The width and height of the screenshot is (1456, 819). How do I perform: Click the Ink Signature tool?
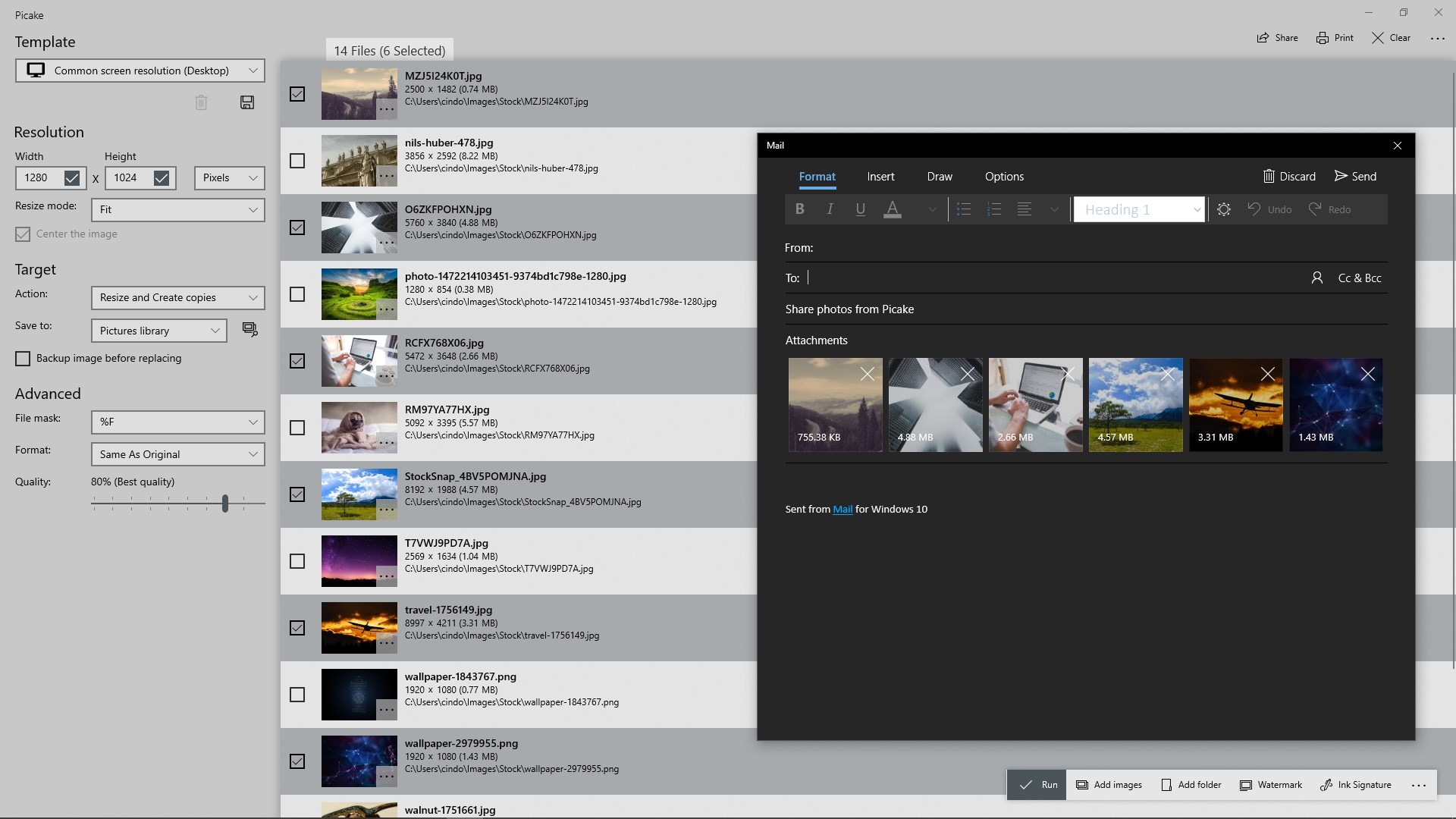click(x=1356, y=785)
